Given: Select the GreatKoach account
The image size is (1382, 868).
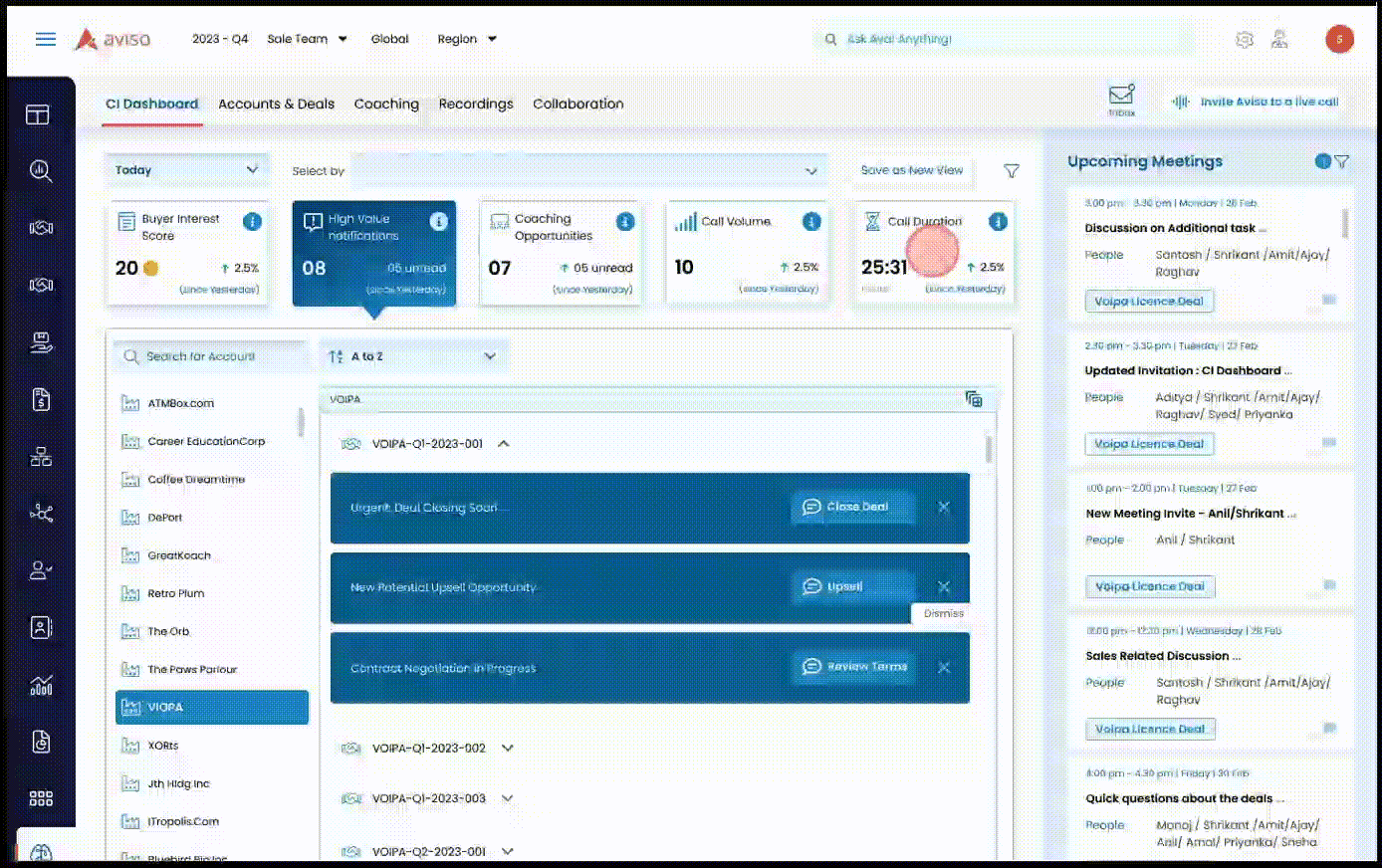Looking at the screenshot, I should click(179, 555).
